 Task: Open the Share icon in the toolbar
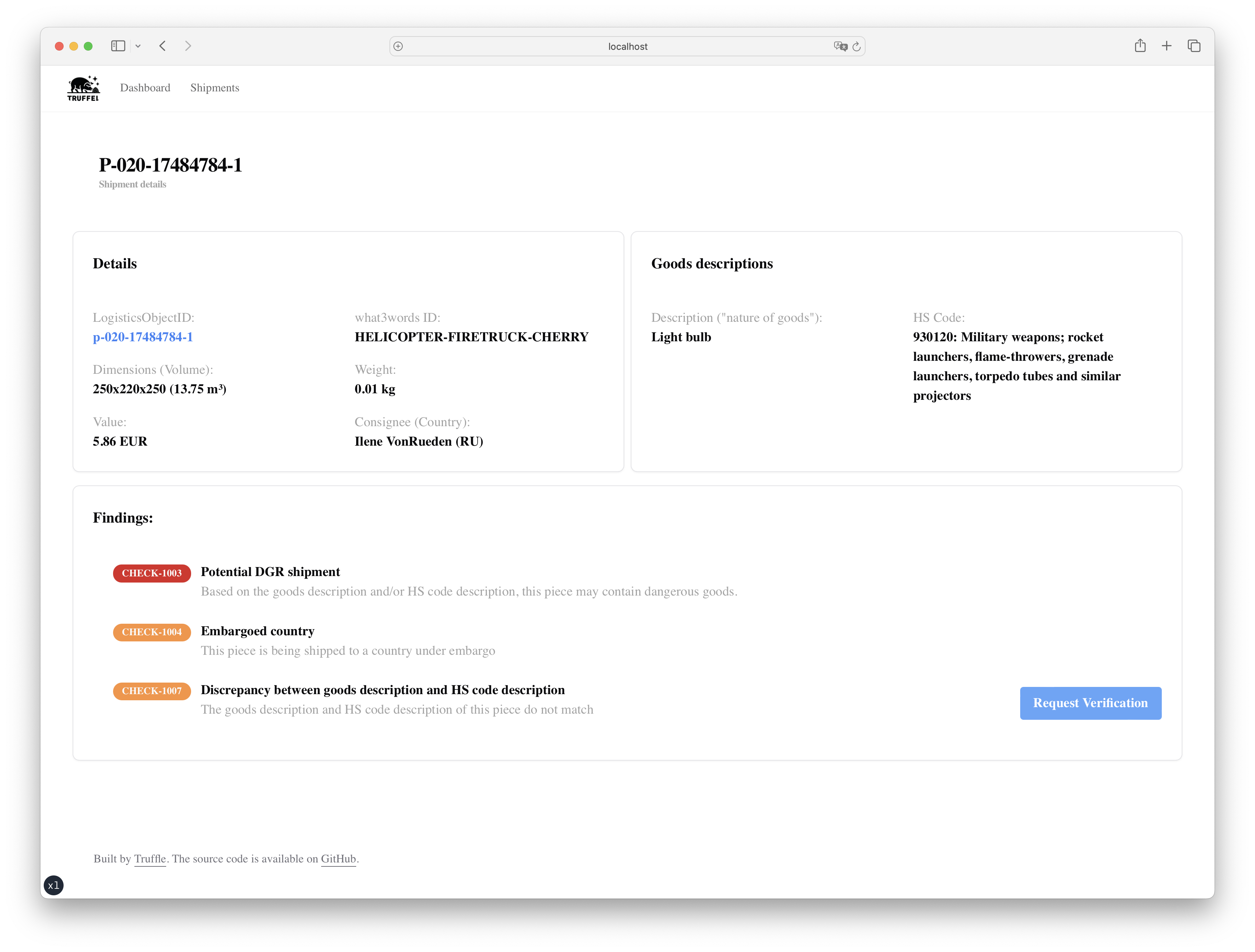tap(1140, 46)
